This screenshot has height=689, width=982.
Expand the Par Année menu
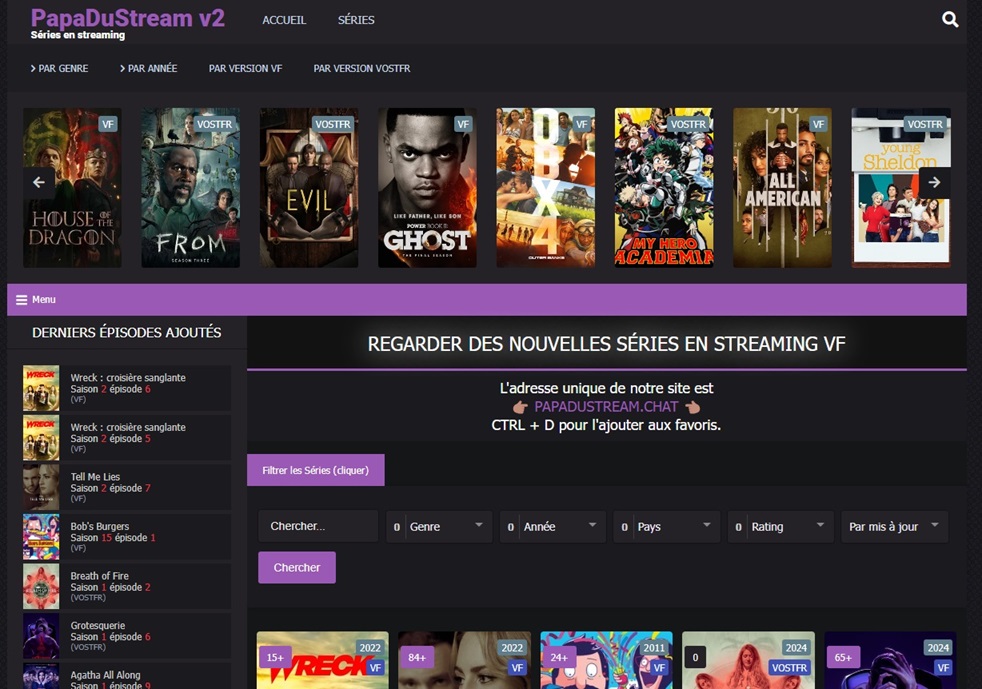point(148,68)
